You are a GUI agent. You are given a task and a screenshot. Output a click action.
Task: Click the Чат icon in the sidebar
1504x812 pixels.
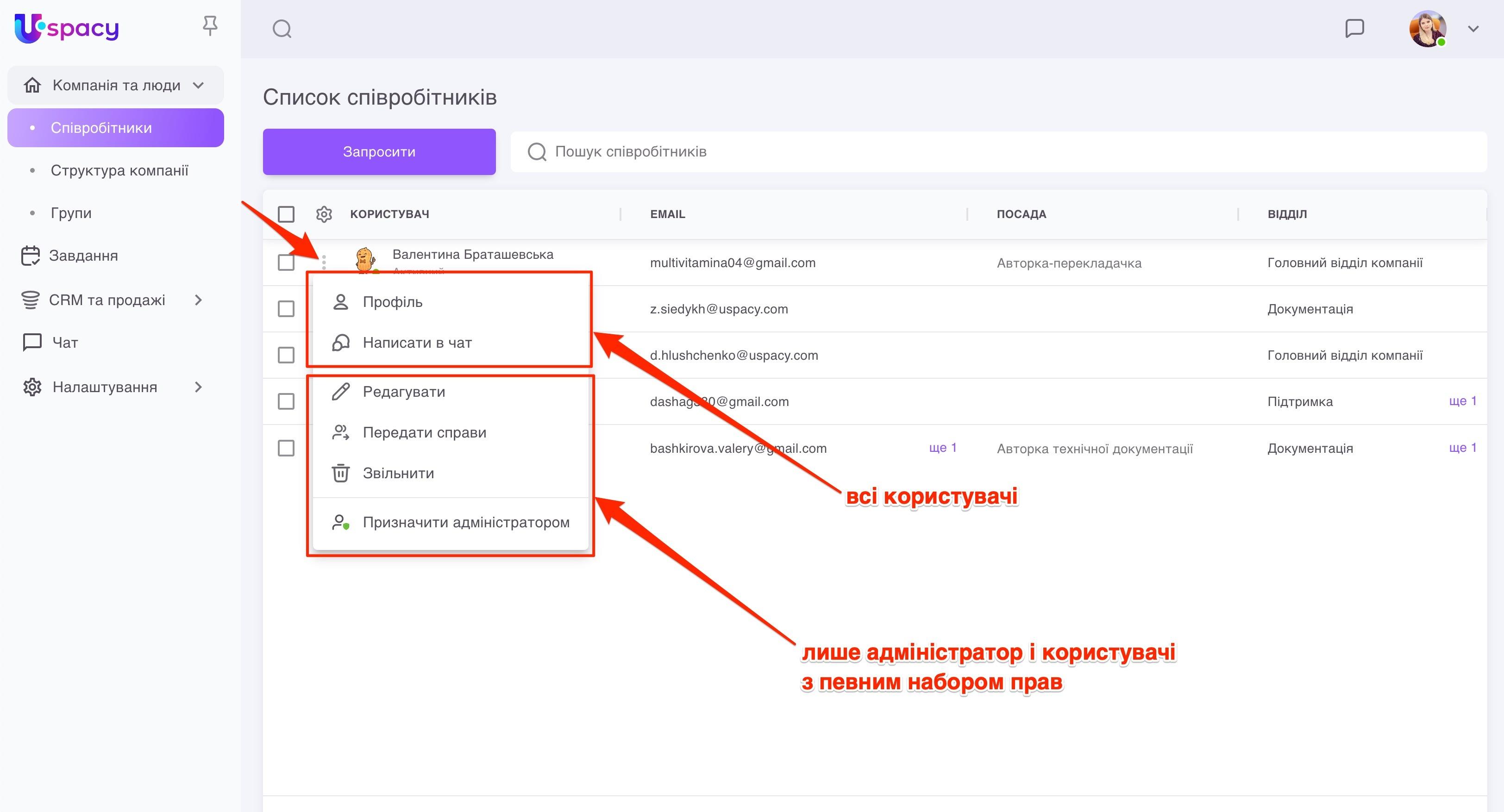[x=31, y=342]
